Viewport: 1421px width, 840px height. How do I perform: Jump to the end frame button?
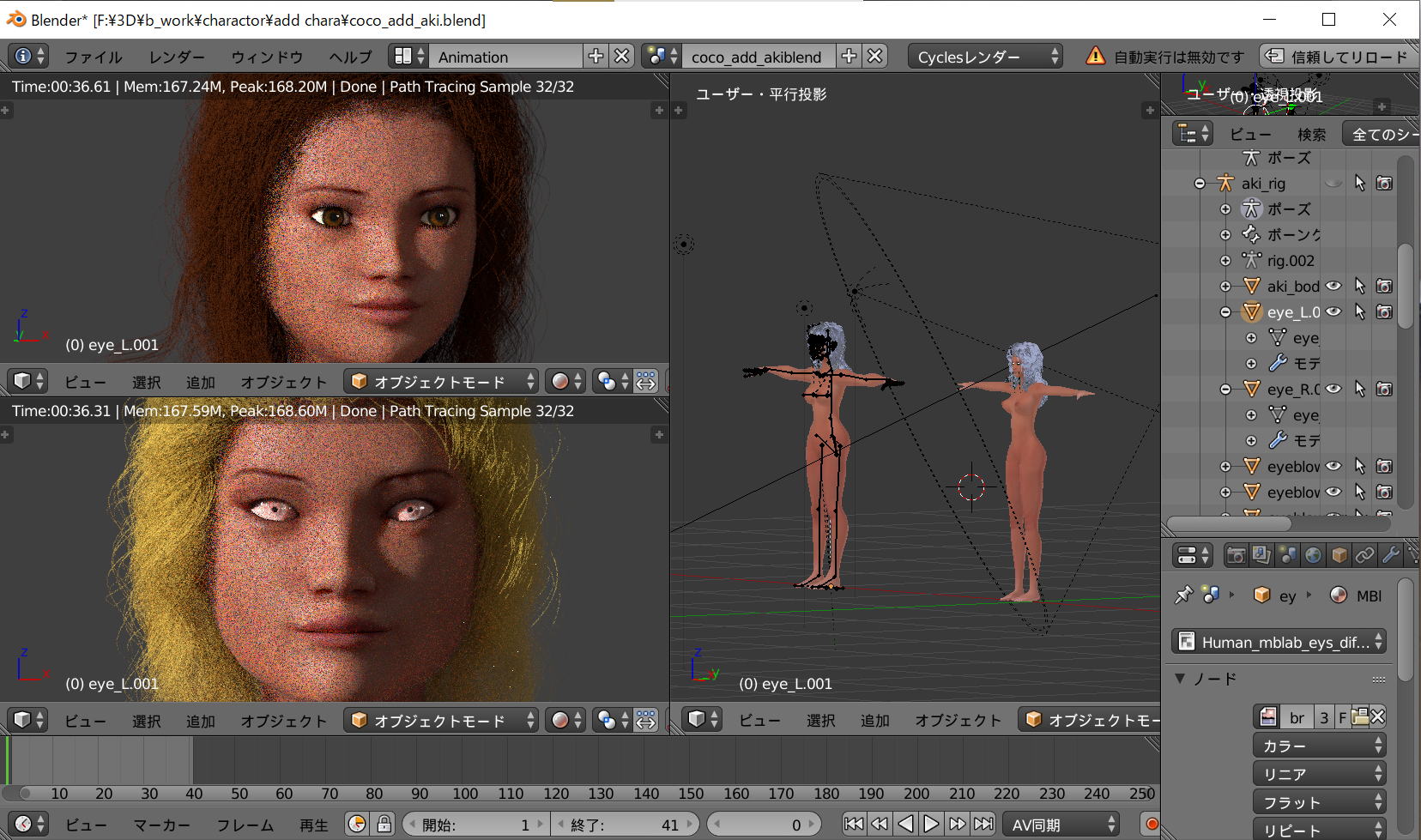(983, 825)
